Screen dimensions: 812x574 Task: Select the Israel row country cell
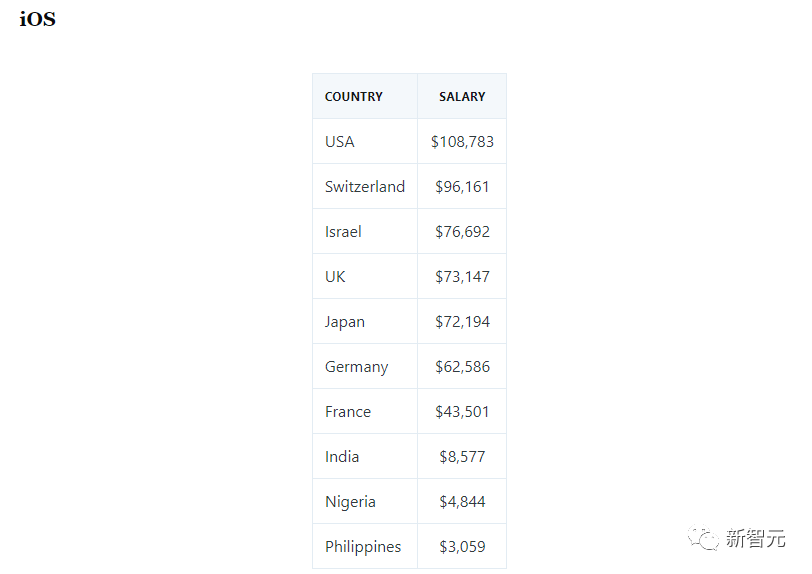tap(343, 232)
